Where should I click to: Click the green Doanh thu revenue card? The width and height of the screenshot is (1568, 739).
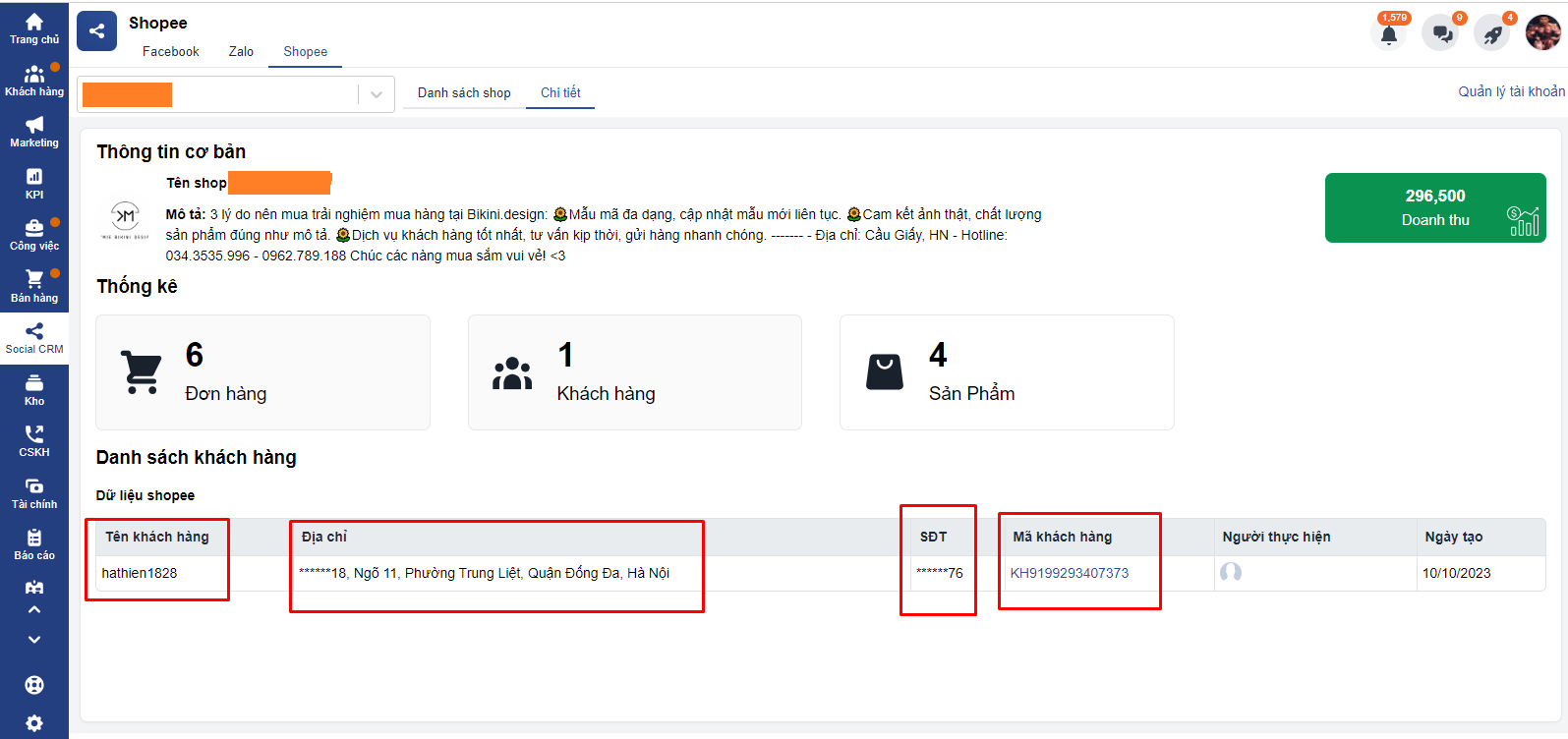1434,207
